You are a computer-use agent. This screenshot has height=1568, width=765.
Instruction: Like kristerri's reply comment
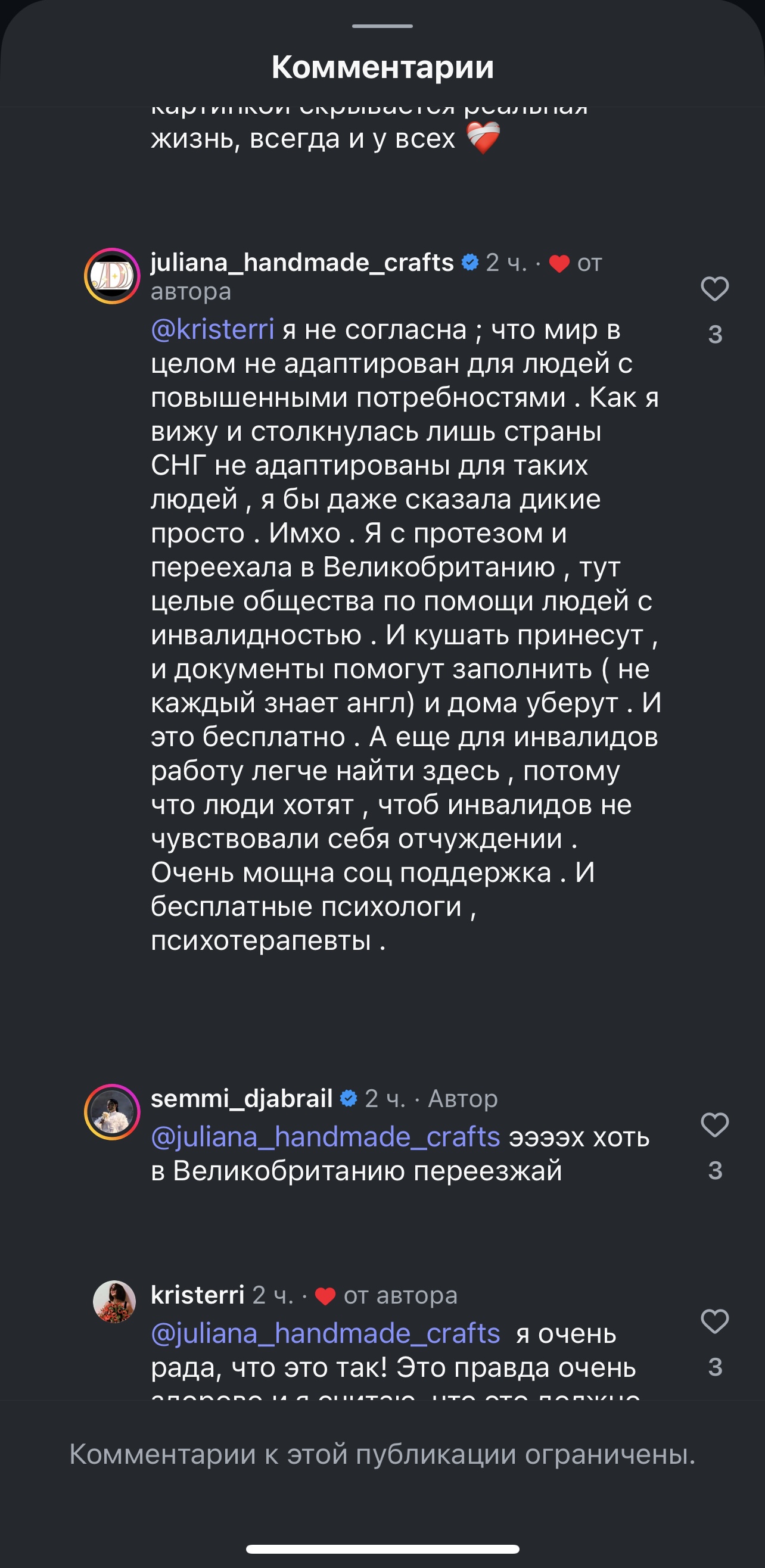tap(714, 1321)
